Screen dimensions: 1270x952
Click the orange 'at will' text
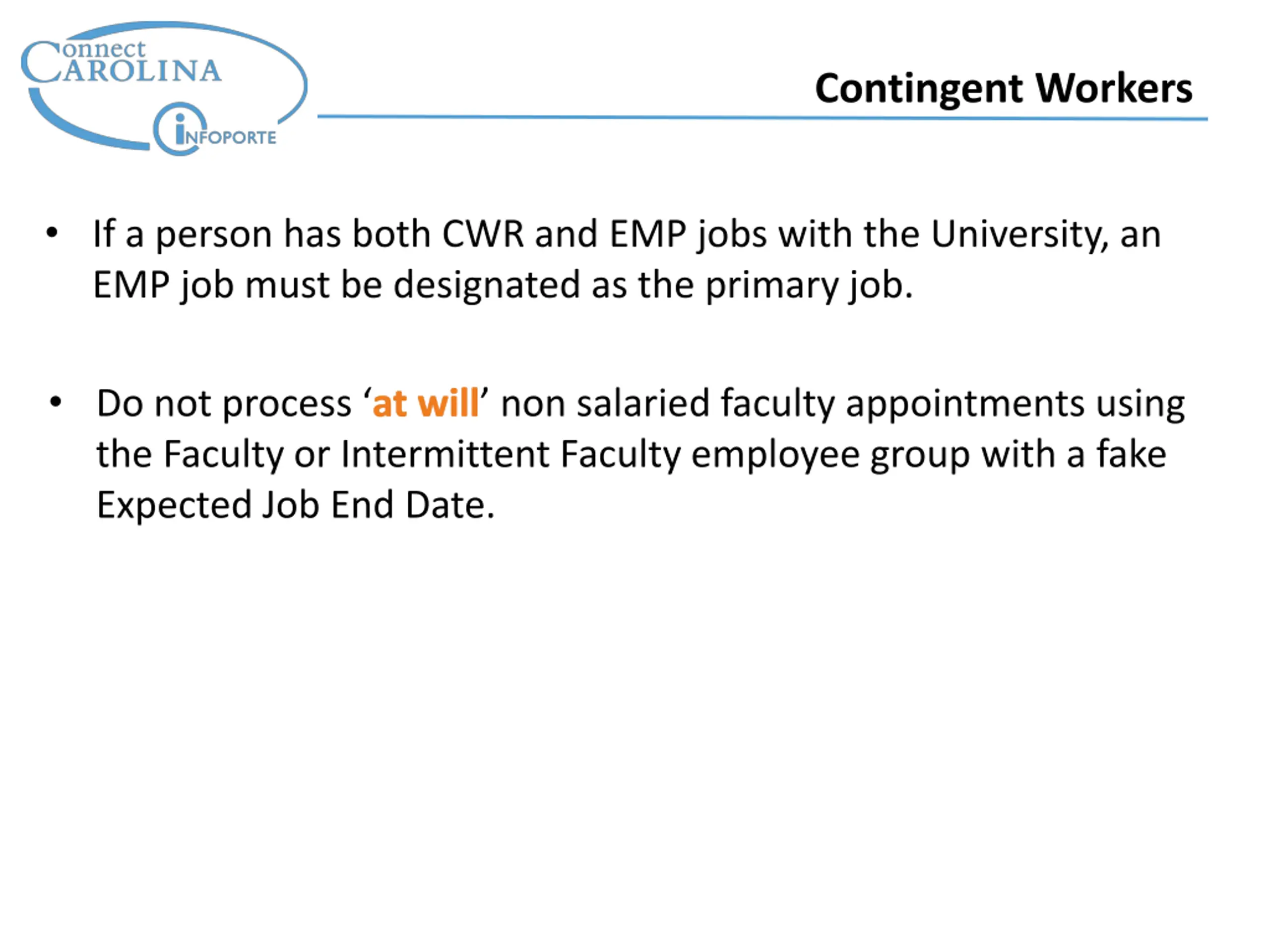pos(425,403)
